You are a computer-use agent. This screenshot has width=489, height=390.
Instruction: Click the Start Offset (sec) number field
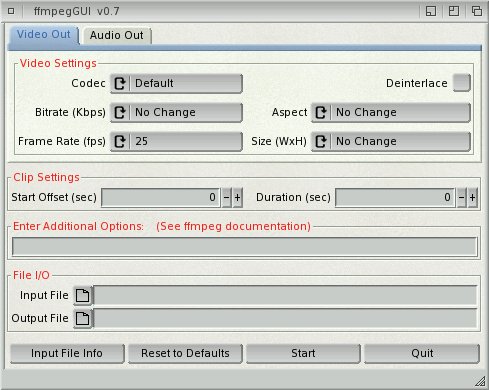[161, 198]
